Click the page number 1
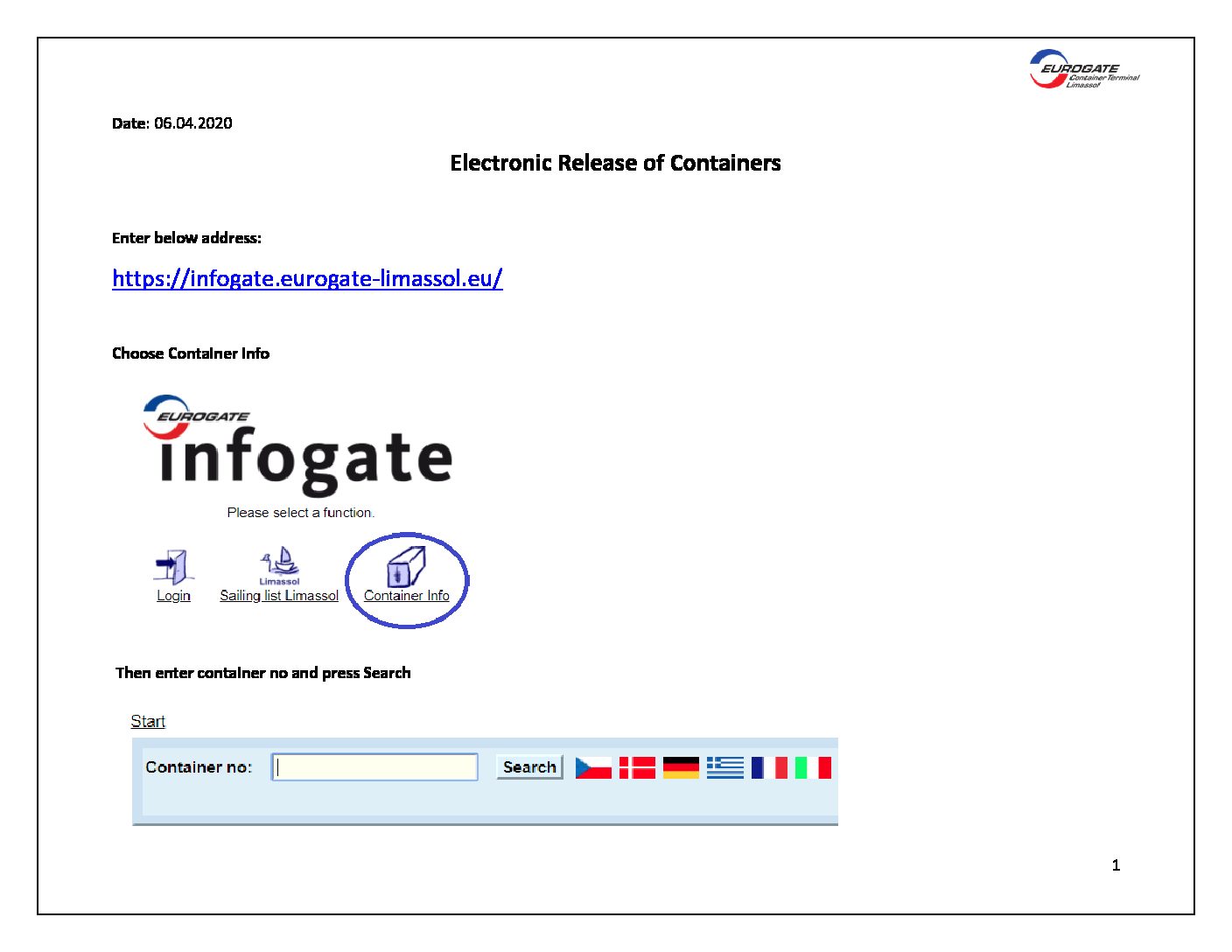The height and width of the screenshot is (952, 1232). (x=1116, y=865)
